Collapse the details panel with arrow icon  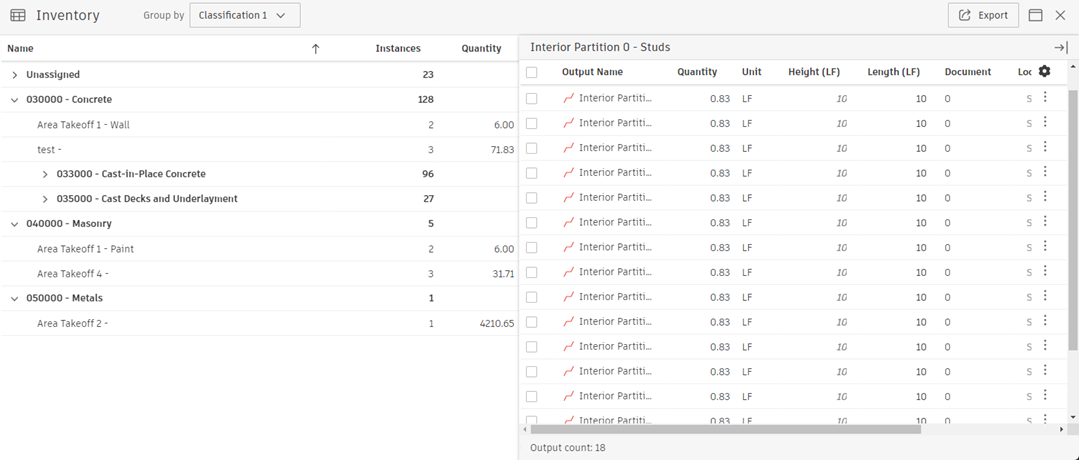pyautogui.click(x=1060, y=48)
